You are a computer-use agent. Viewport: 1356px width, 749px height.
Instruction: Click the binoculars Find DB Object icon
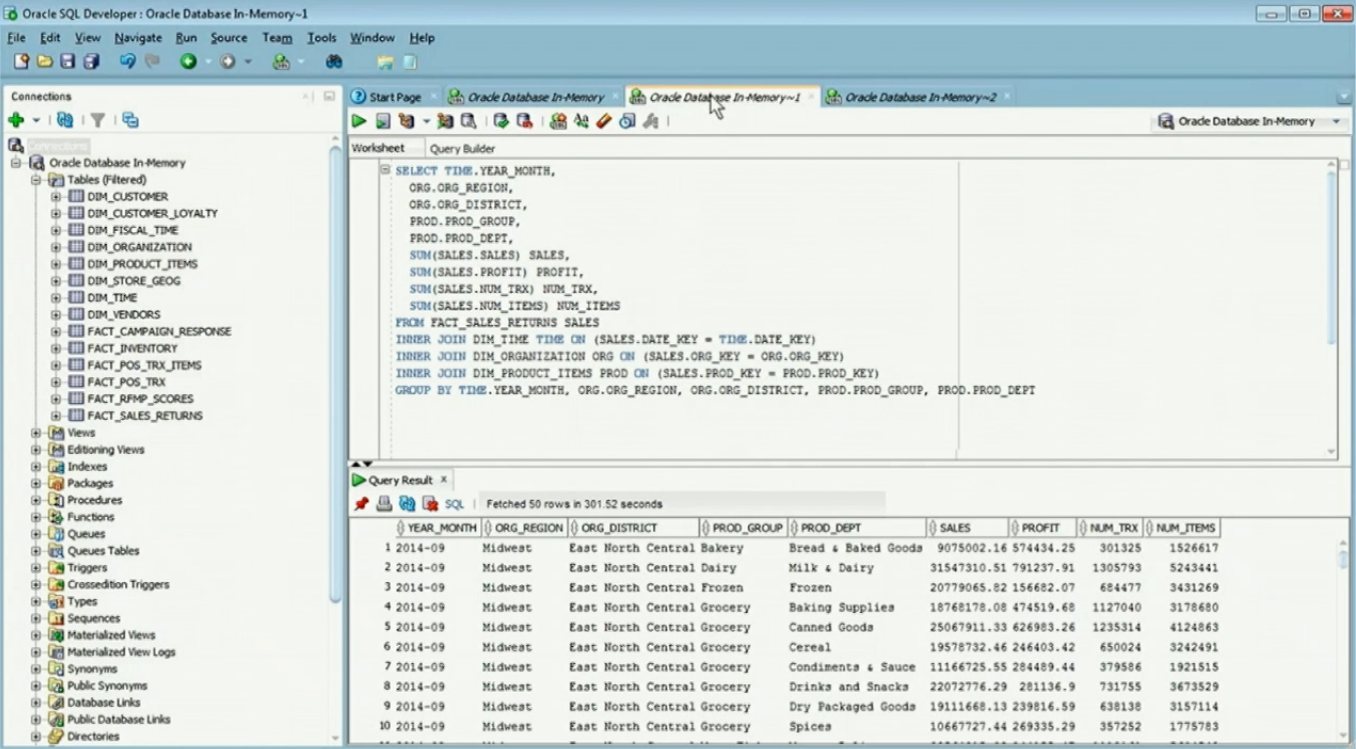tap(334, 62)
